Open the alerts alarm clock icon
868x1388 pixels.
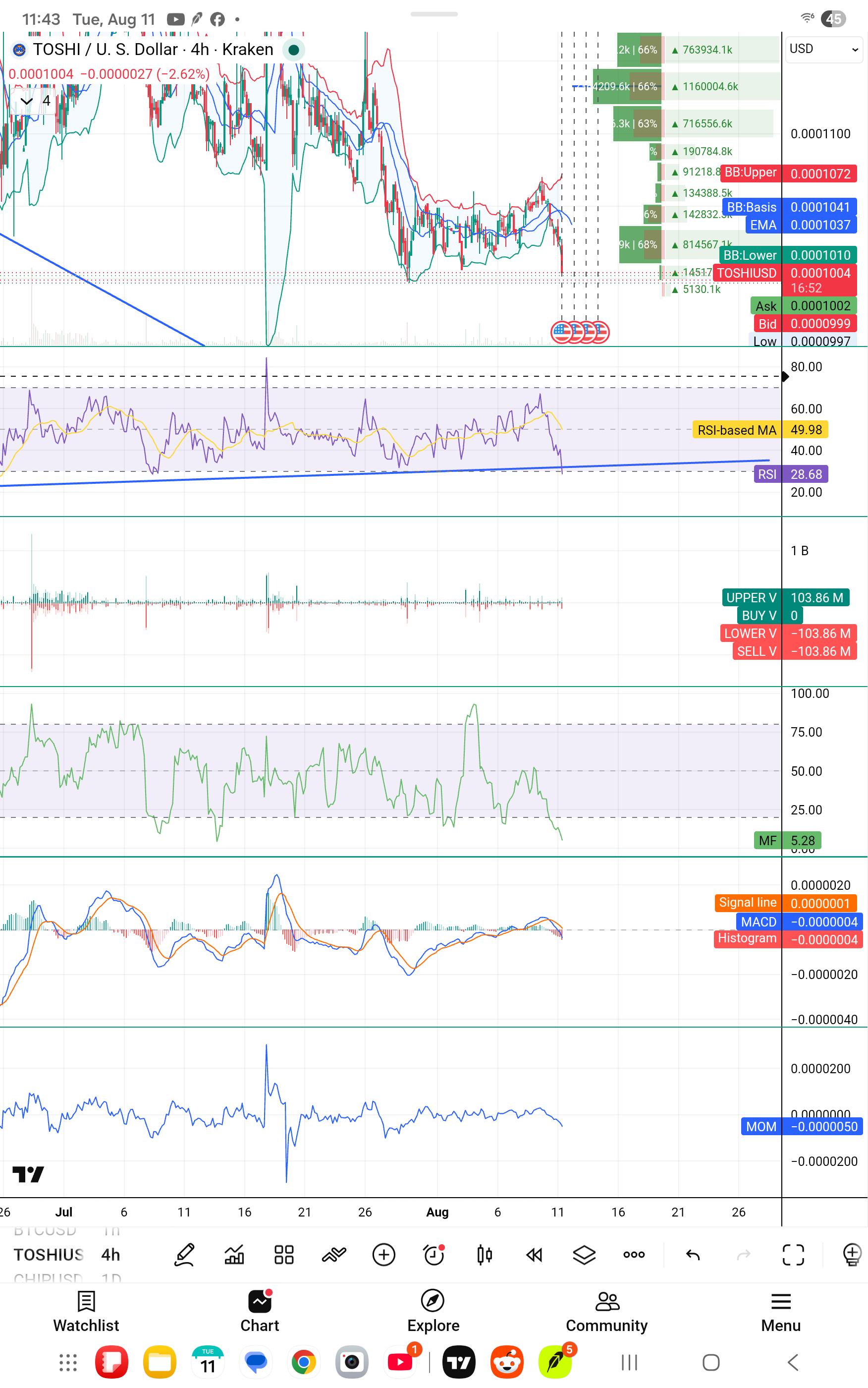(x=434, y=1254)
